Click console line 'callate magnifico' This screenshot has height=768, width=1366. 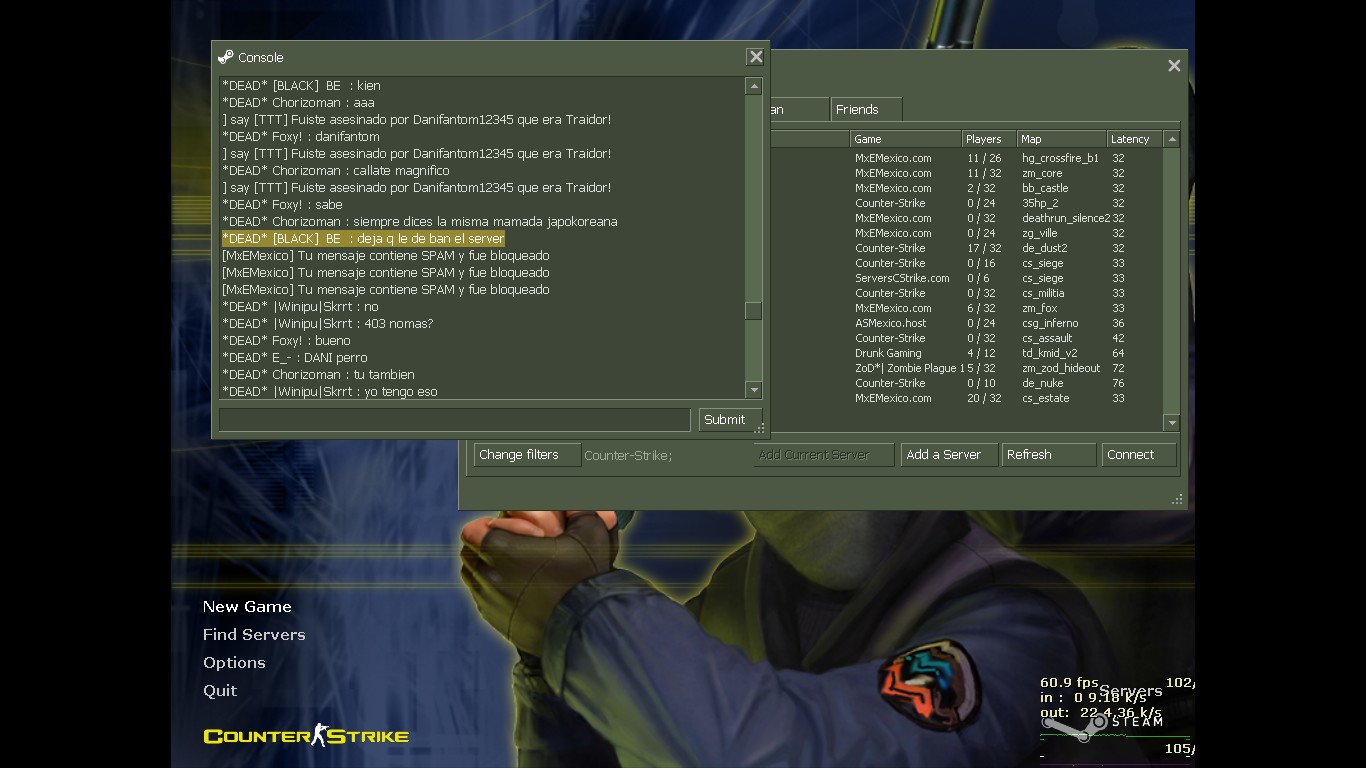pyautogui.click(x=336, y=171)
